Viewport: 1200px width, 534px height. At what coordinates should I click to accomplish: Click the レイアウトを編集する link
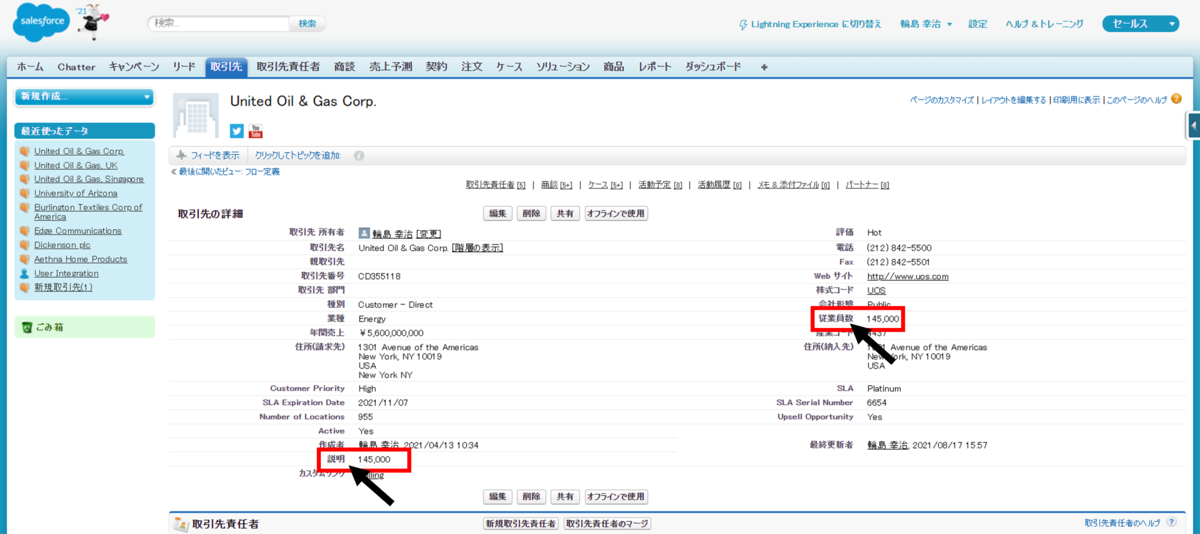[x=1013, y=100]
